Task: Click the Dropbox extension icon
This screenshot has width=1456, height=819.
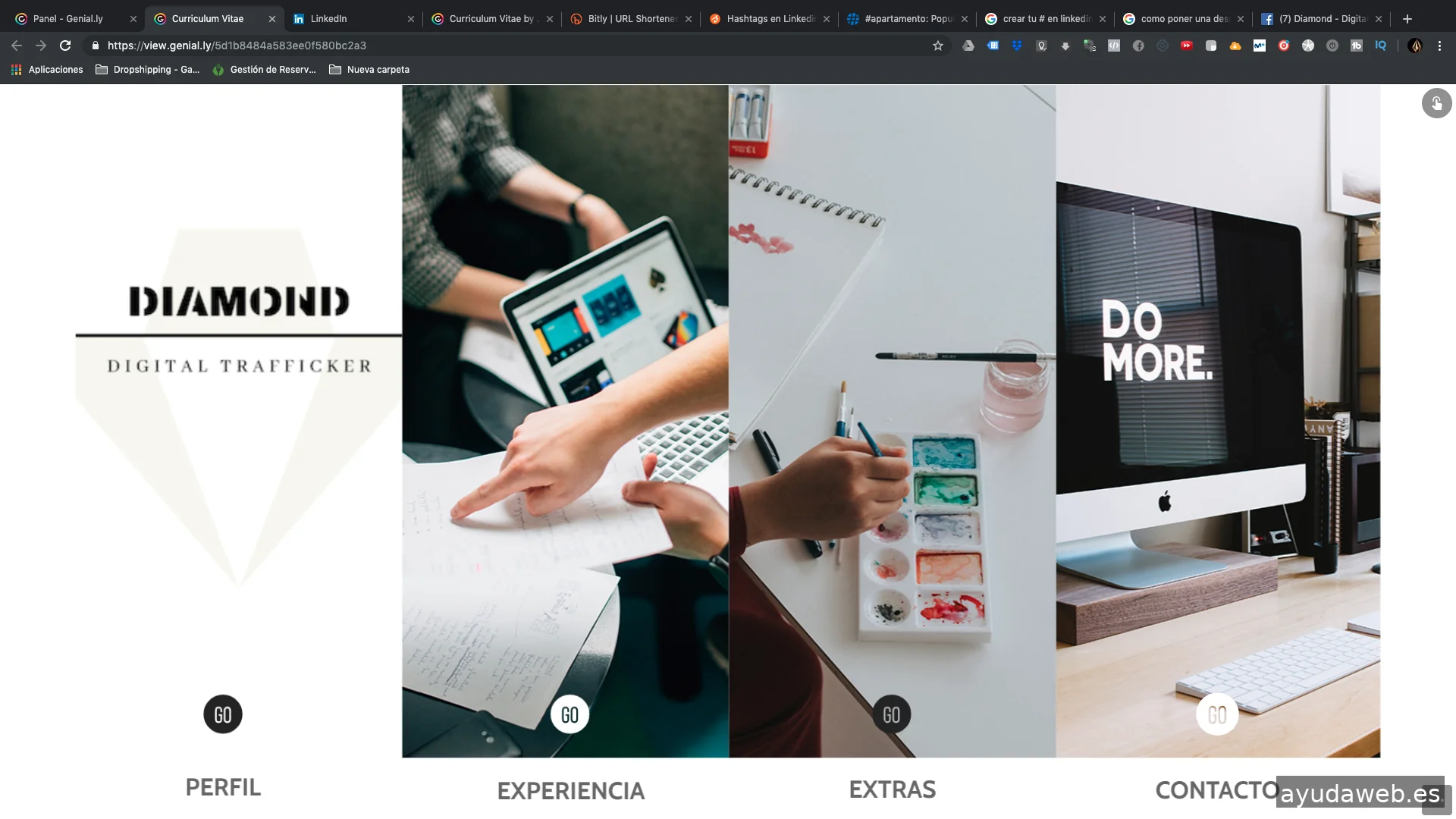Action: coord(1017,45)
